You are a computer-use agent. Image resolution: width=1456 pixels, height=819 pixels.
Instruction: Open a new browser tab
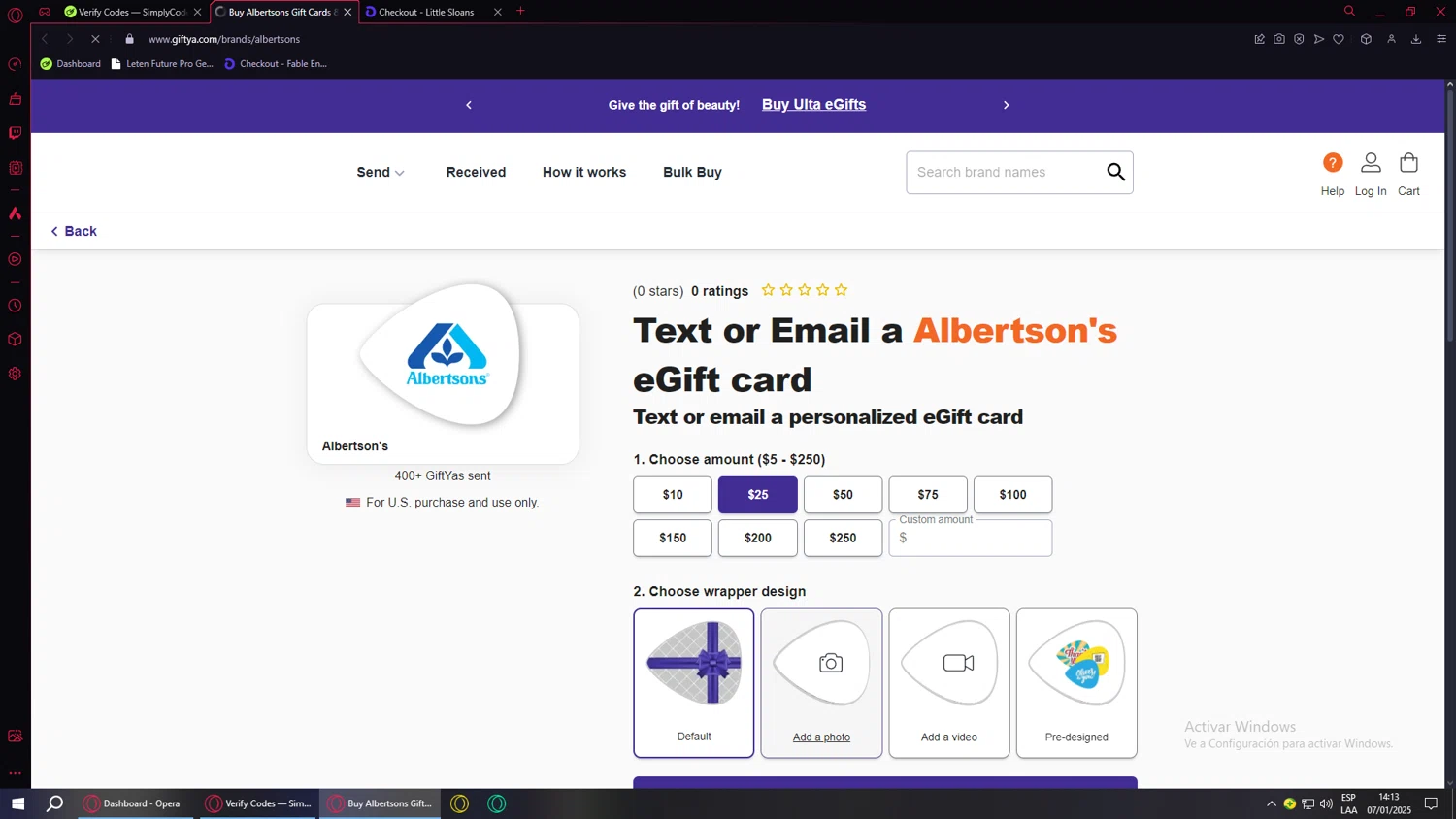(x=520, y=12)
